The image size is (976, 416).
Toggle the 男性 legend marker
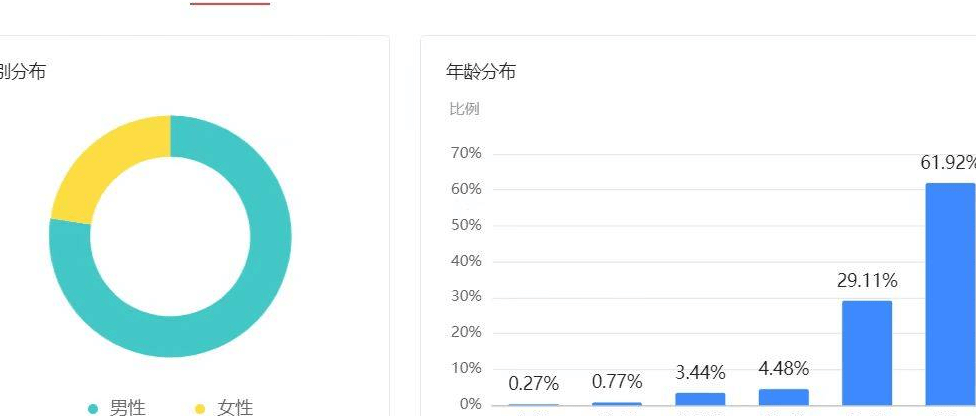117,408
